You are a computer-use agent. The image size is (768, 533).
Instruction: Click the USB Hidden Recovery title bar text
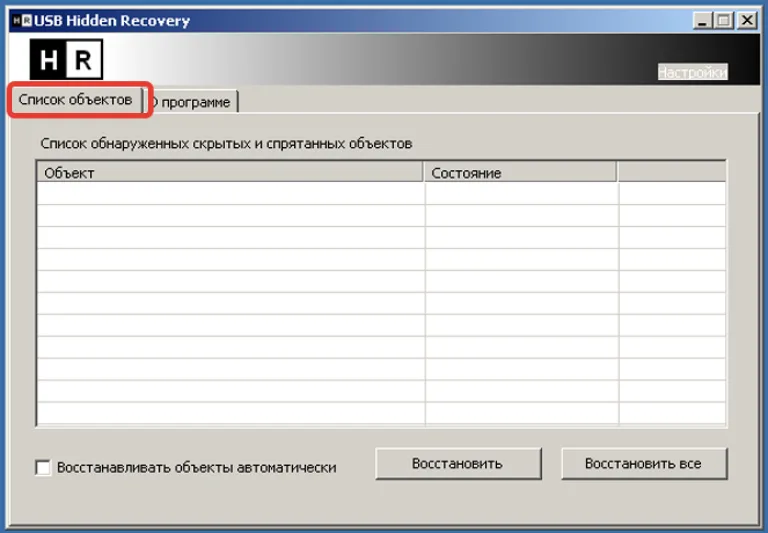coord(112,21)
